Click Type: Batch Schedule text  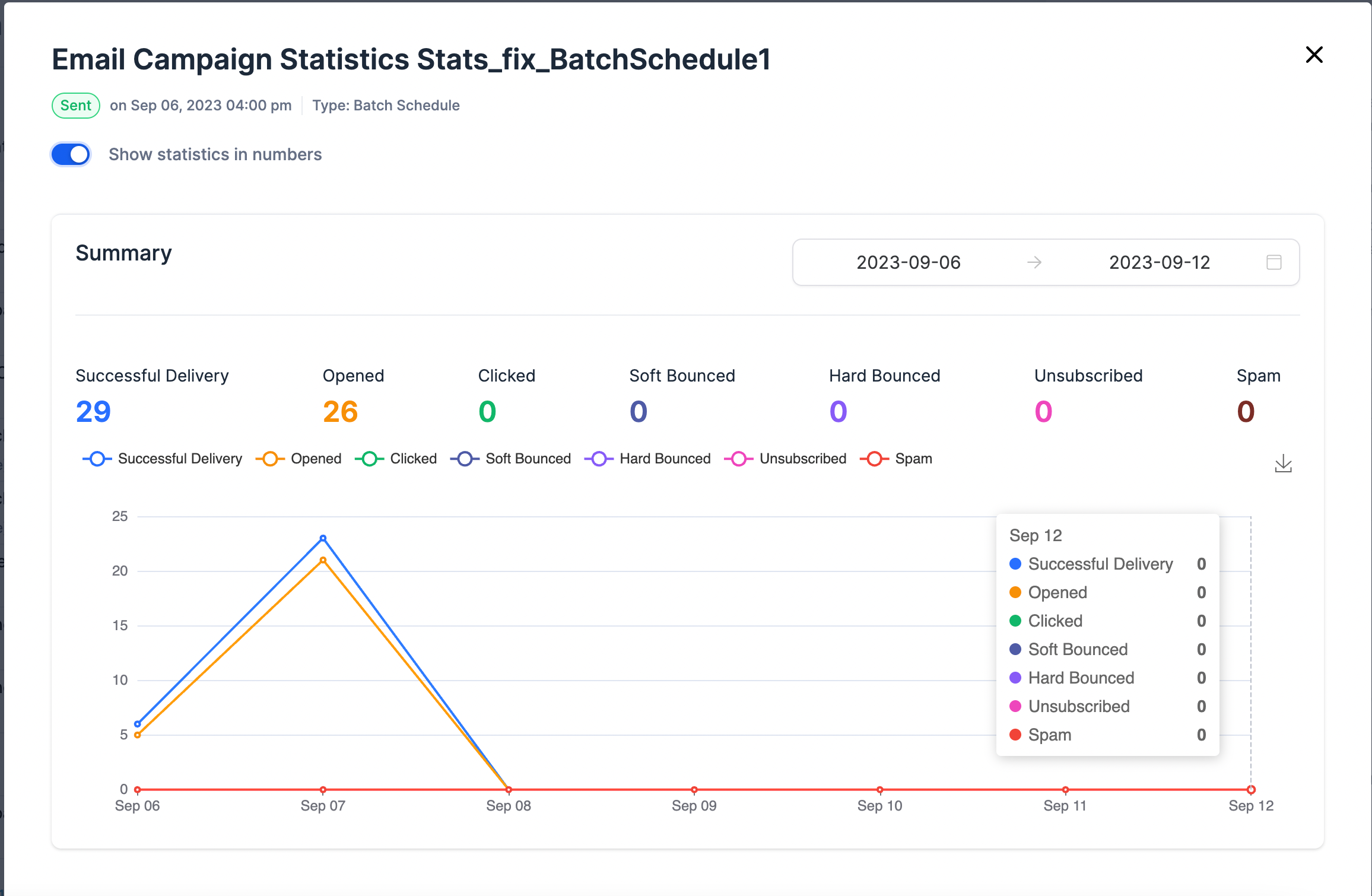(x=386, y=106)
